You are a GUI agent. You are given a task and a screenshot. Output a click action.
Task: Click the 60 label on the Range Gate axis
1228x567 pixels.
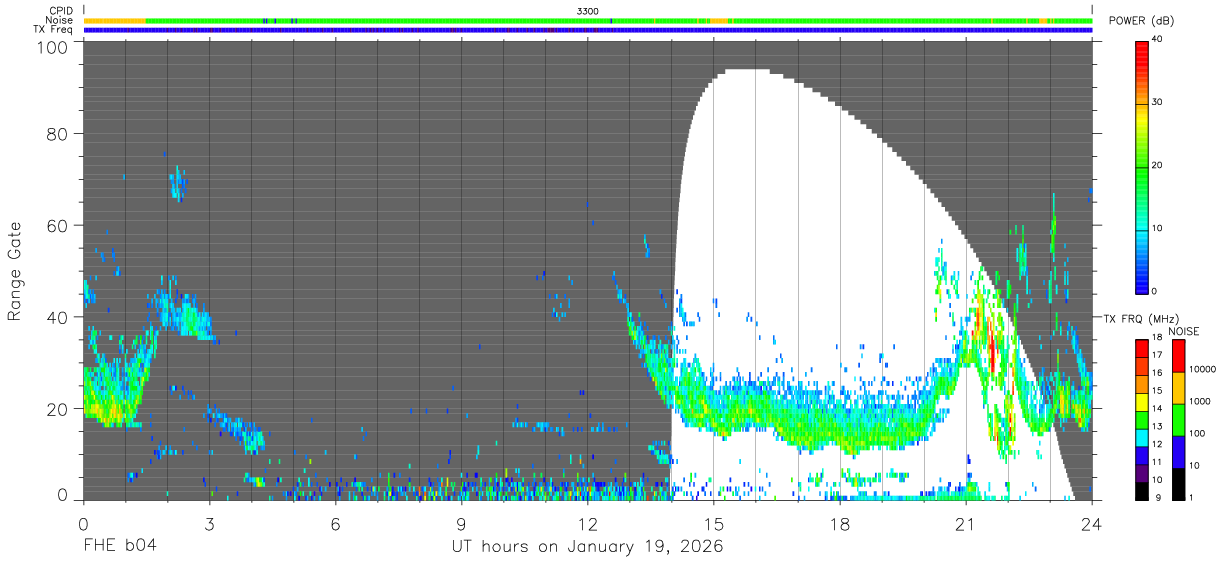pyautogui.click(x=58, y=225)
